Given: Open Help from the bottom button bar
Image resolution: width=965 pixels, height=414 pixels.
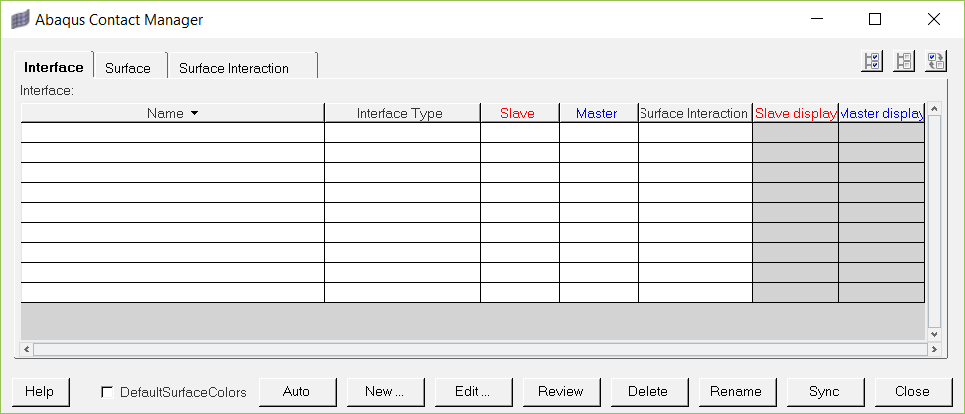Looking at the screenshot, I should (x=39, y=391).
